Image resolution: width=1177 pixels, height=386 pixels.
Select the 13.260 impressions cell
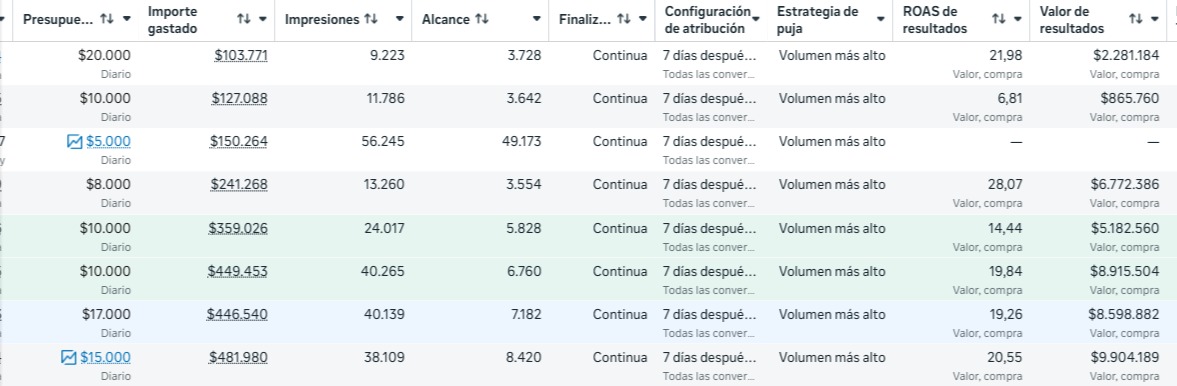point(384,185)
